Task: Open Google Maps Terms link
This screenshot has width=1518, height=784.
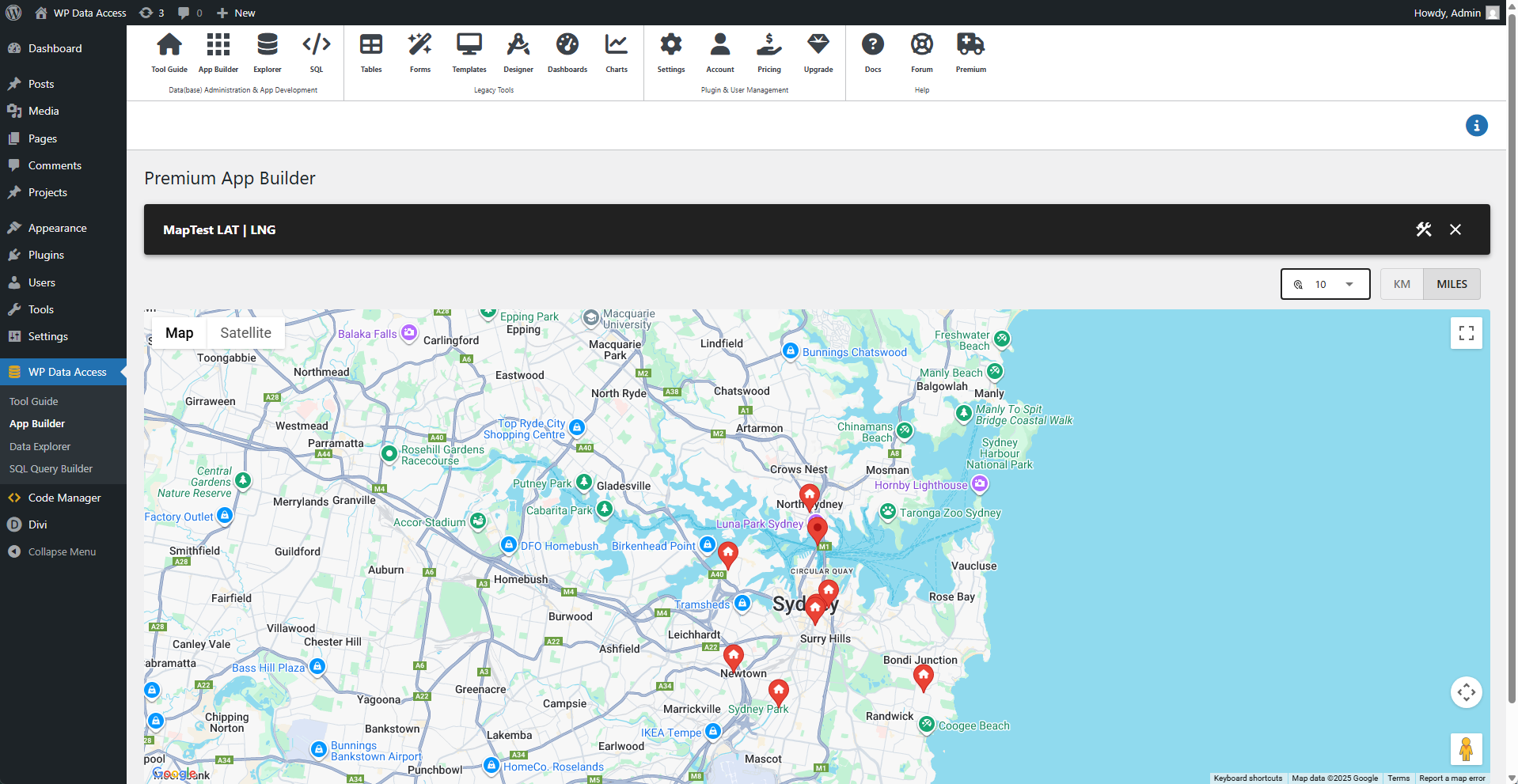Action: [1398, 778]
